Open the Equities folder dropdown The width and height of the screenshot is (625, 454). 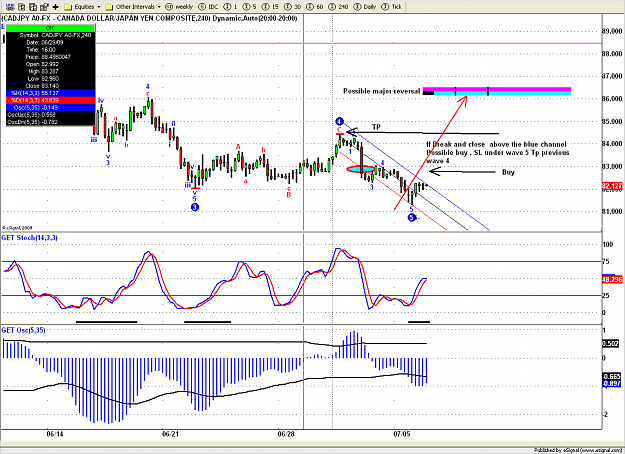pos(83,7)
